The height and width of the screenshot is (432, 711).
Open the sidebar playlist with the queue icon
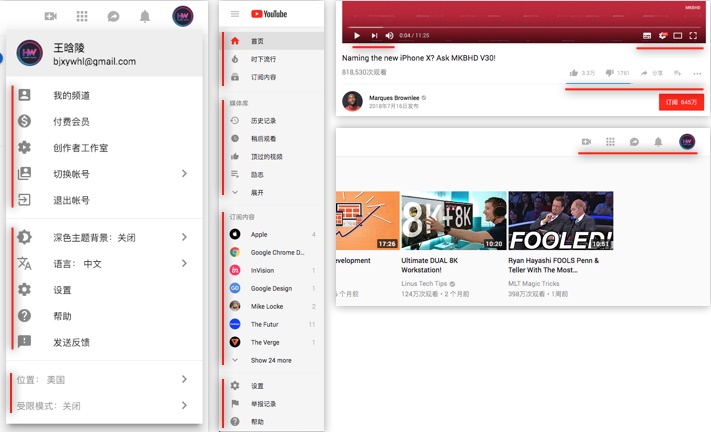tap(273, 175)
